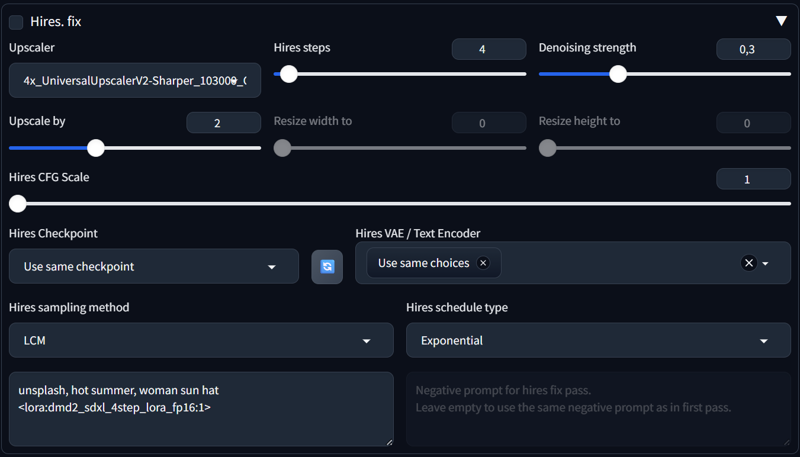Screen dimensions: 800x457
Task: Click the Upscale by slider handle
Action: point(95,148)
